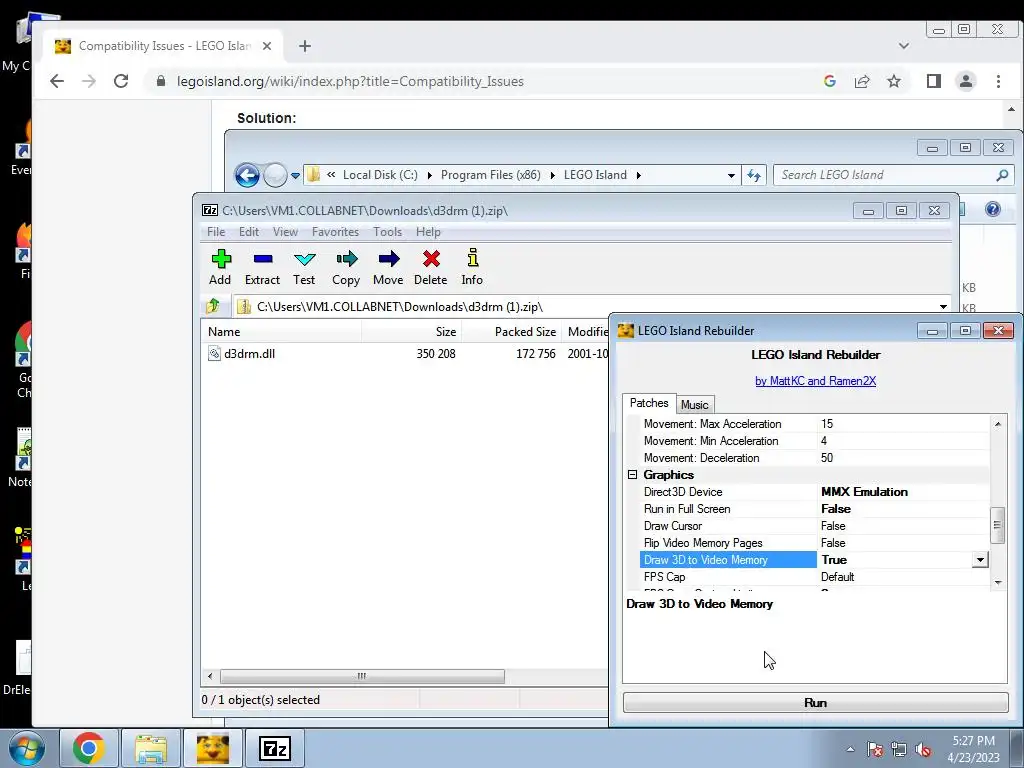Click the Windows Start button
Viewport: 1024px width, 768px height.
point(25,748)
